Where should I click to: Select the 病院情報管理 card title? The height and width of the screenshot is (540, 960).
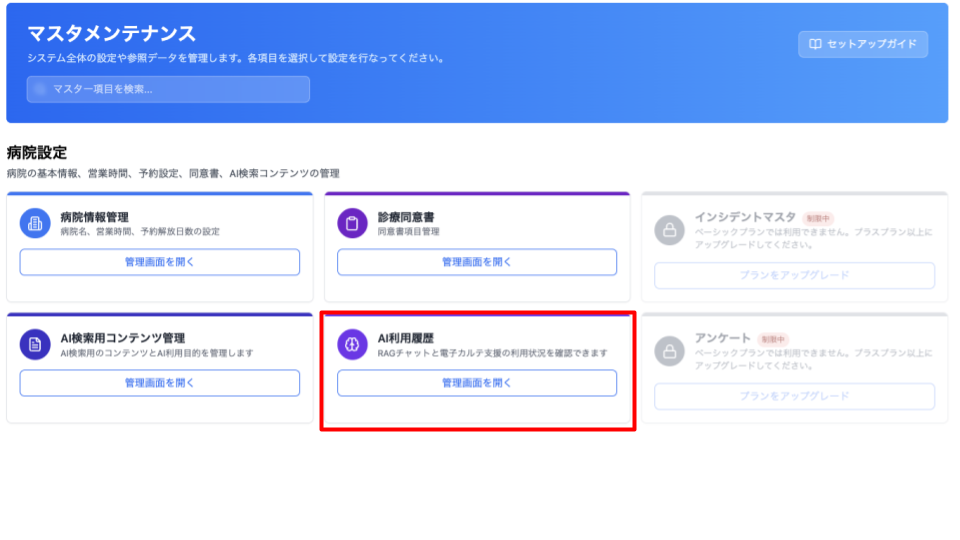pyautogui.click(x=94, y=217)
